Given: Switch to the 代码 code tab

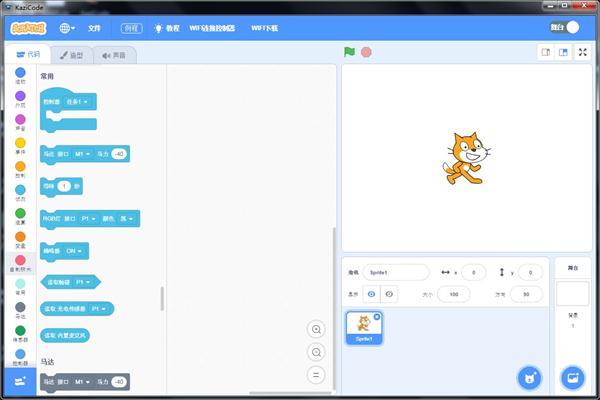Looking at the screenshot, I should 28,55.
